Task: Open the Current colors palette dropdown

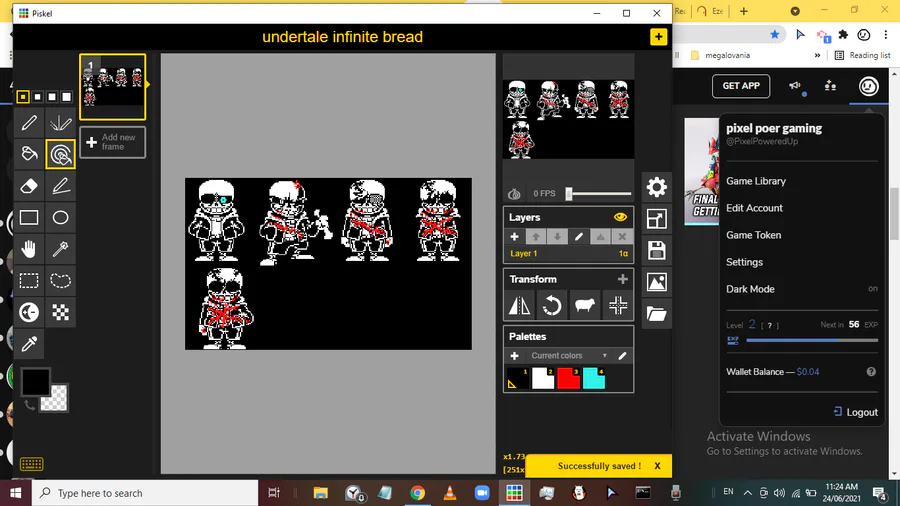Action: tap(569, 356)
